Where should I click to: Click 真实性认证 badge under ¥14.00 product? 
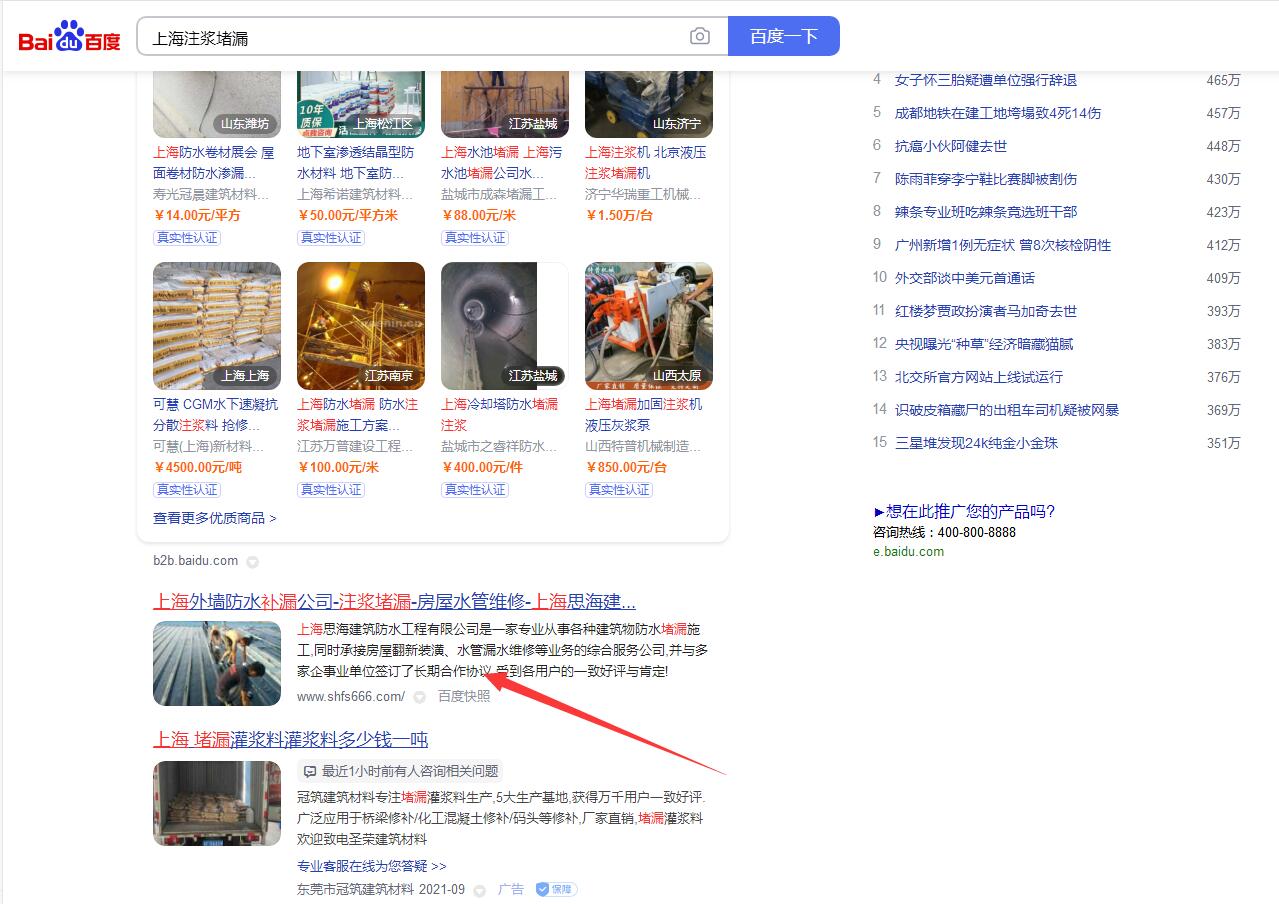(187, 238)
